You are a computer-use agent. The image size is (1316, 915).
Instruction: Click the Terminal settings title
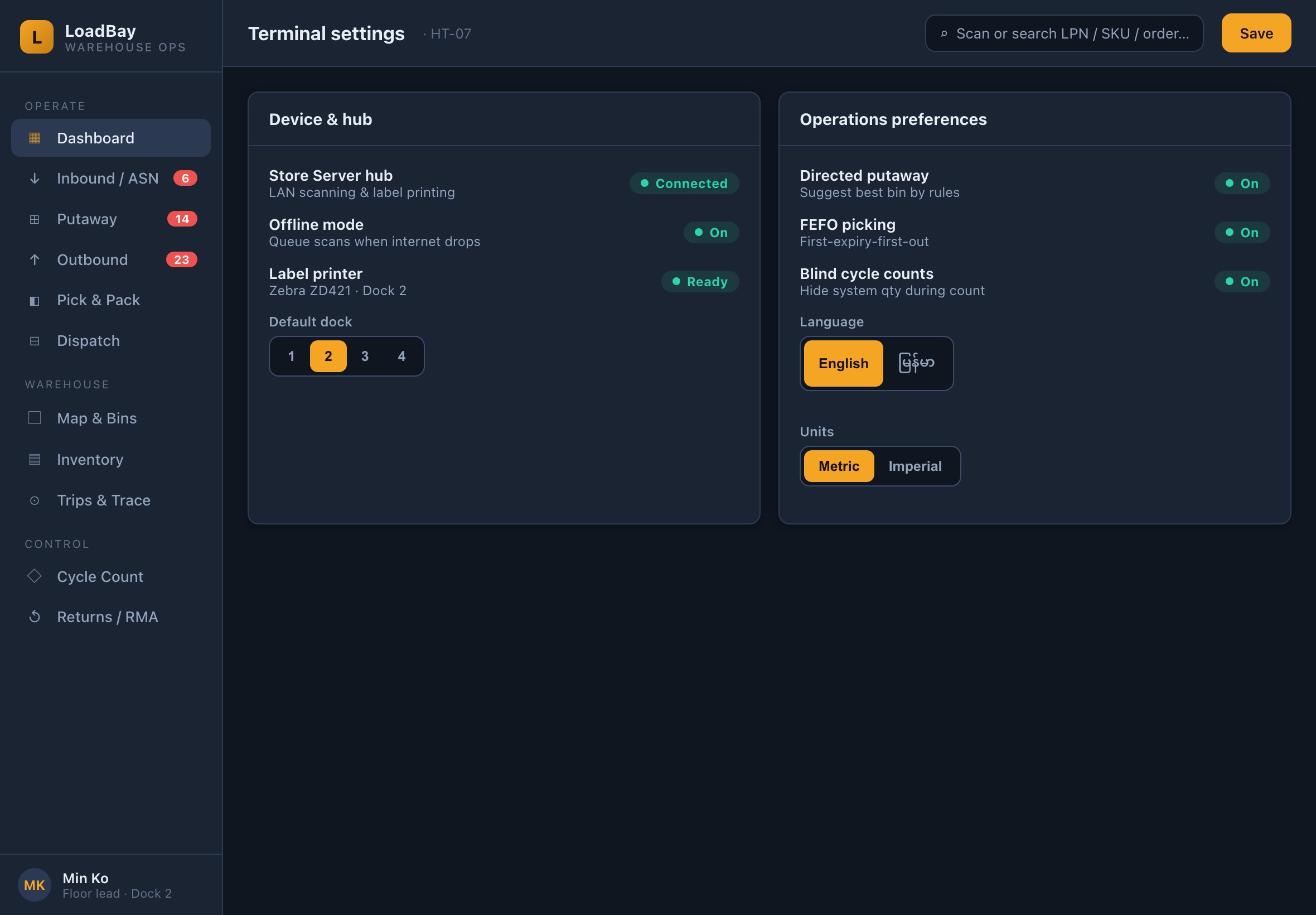pyautogui.click(x=326, y=33)
